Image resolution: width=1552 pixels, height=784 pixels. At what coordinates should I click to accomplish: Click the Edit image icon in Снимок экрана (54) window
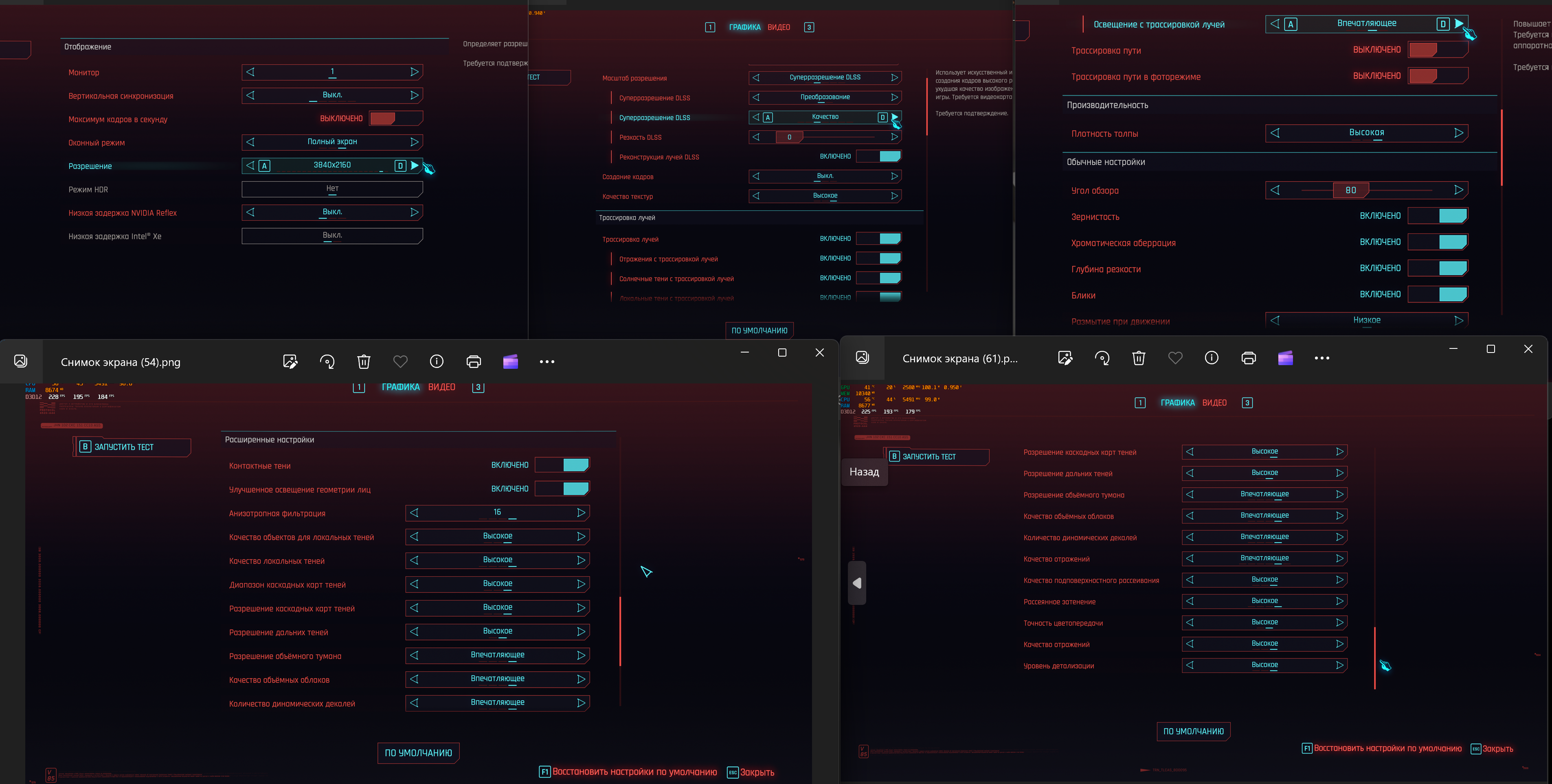290,361
